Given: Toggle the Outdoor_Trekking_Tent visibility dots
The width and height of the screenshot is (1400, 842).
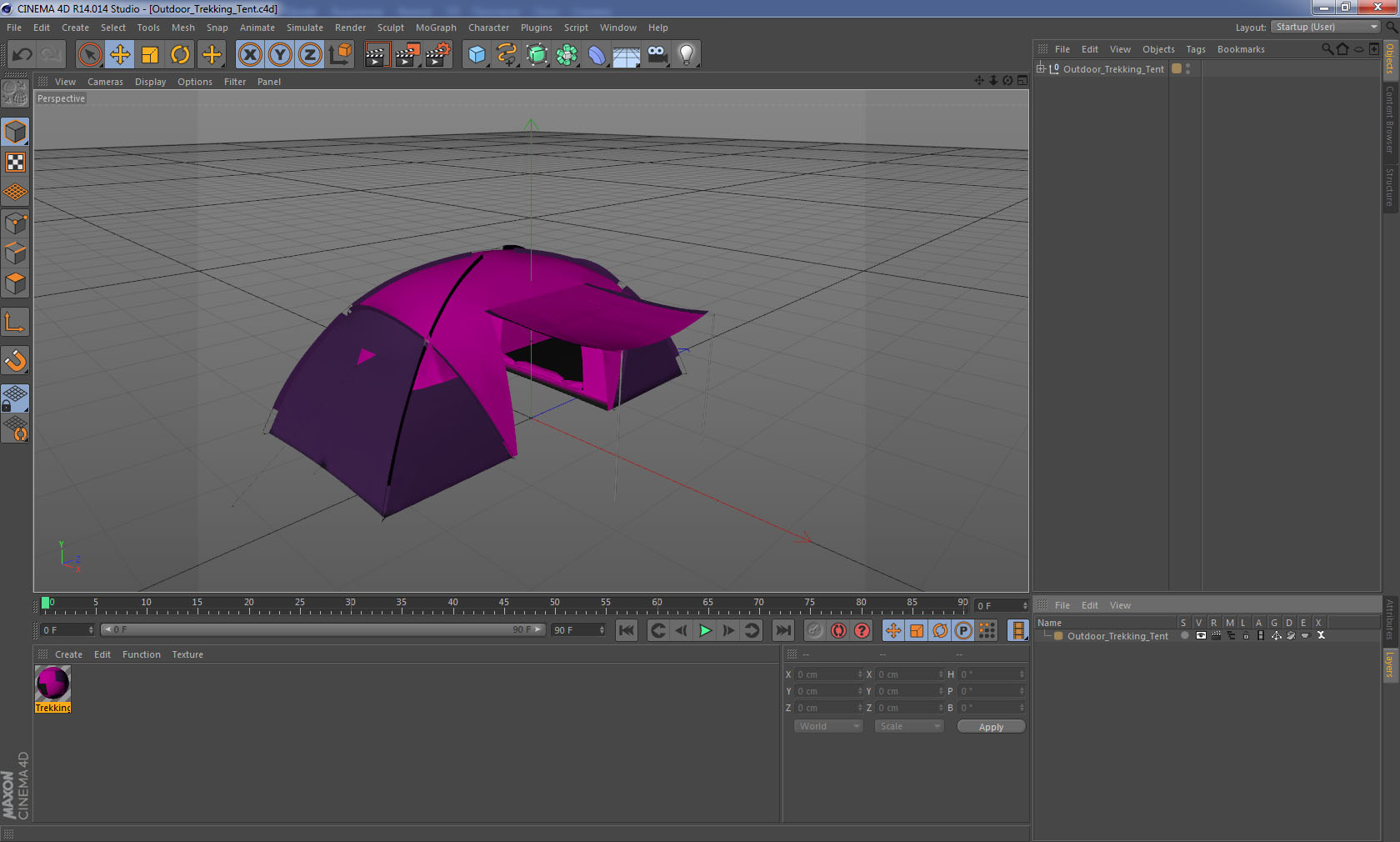Looking at the screenshot, I should click(1187, 69).
